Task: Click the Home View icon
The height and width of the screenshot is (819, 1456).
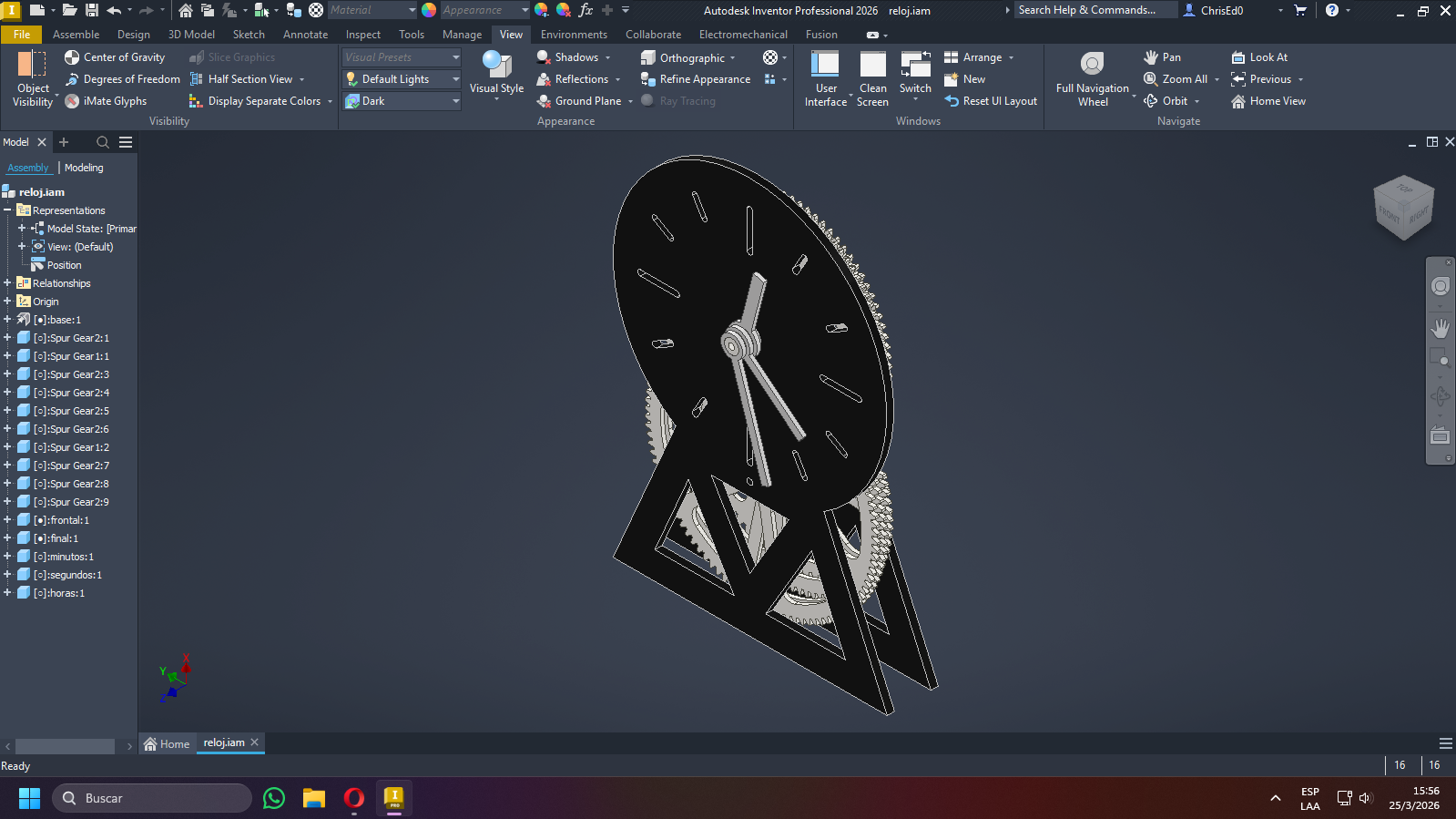Action: [x=1238, y=101]
